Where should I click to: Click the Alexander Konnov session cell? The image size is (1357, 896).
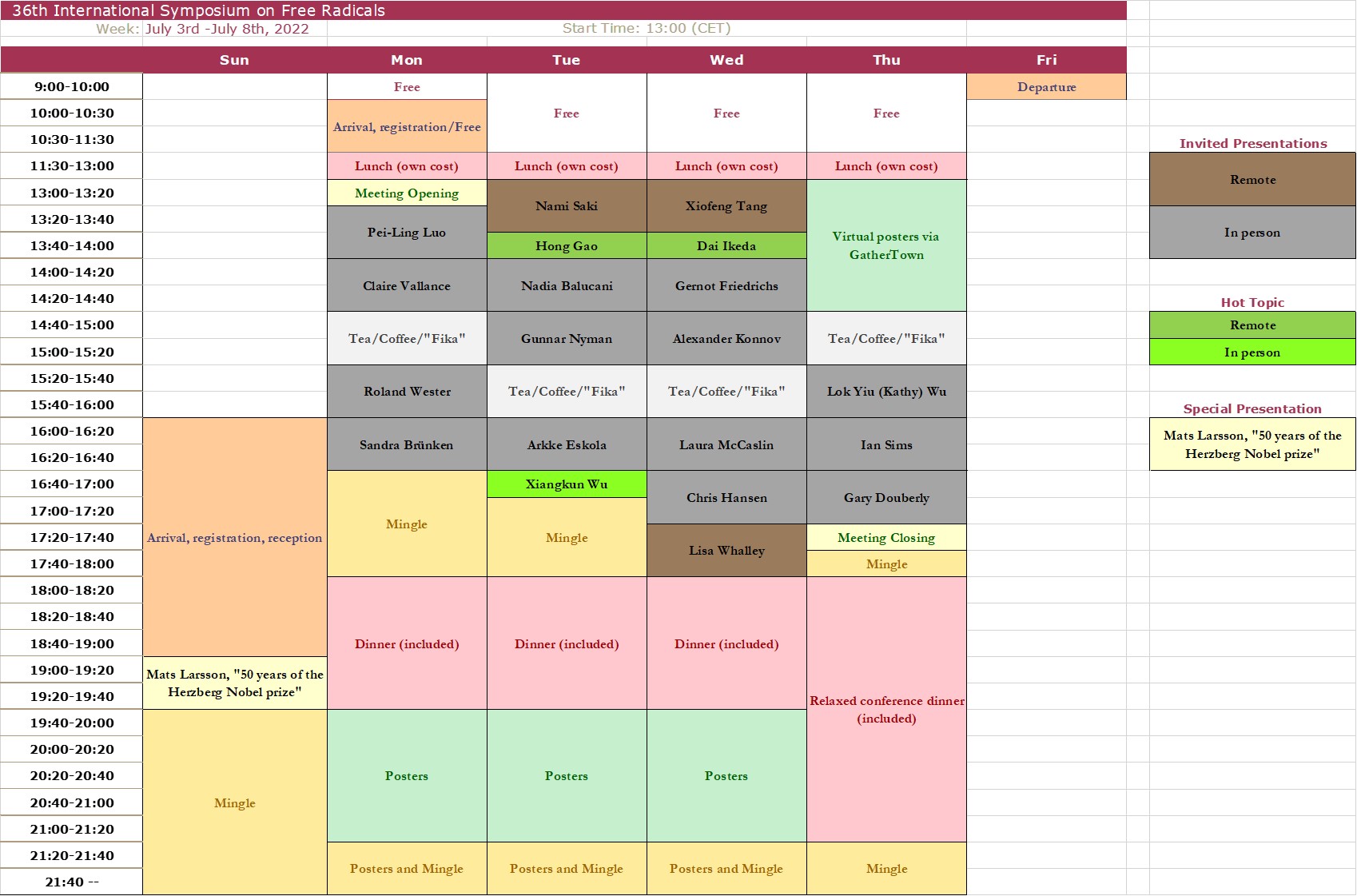(726, 338)
